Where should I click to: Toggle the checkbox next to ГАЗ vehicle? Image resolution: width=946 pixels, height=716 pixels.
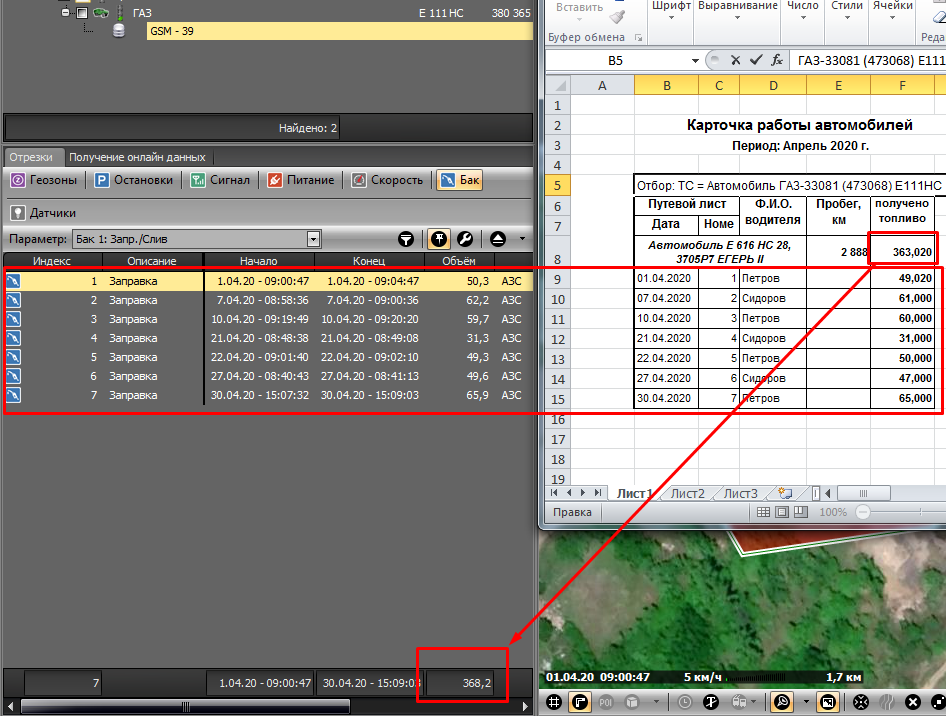82,13
